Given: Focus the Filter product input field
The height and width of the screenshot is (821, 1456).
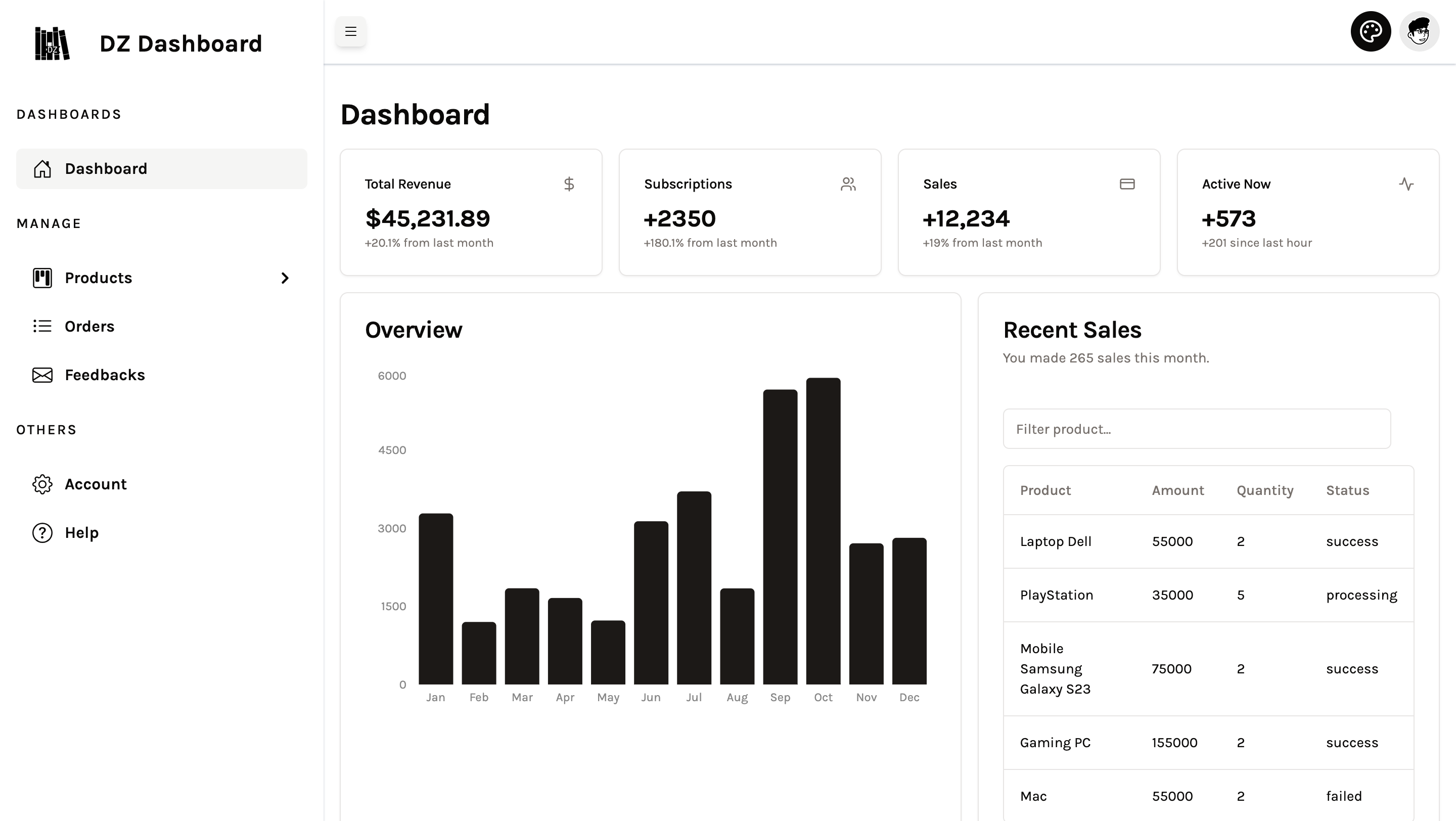Looking at the screenshot, I should click(x=1197, y=429).
